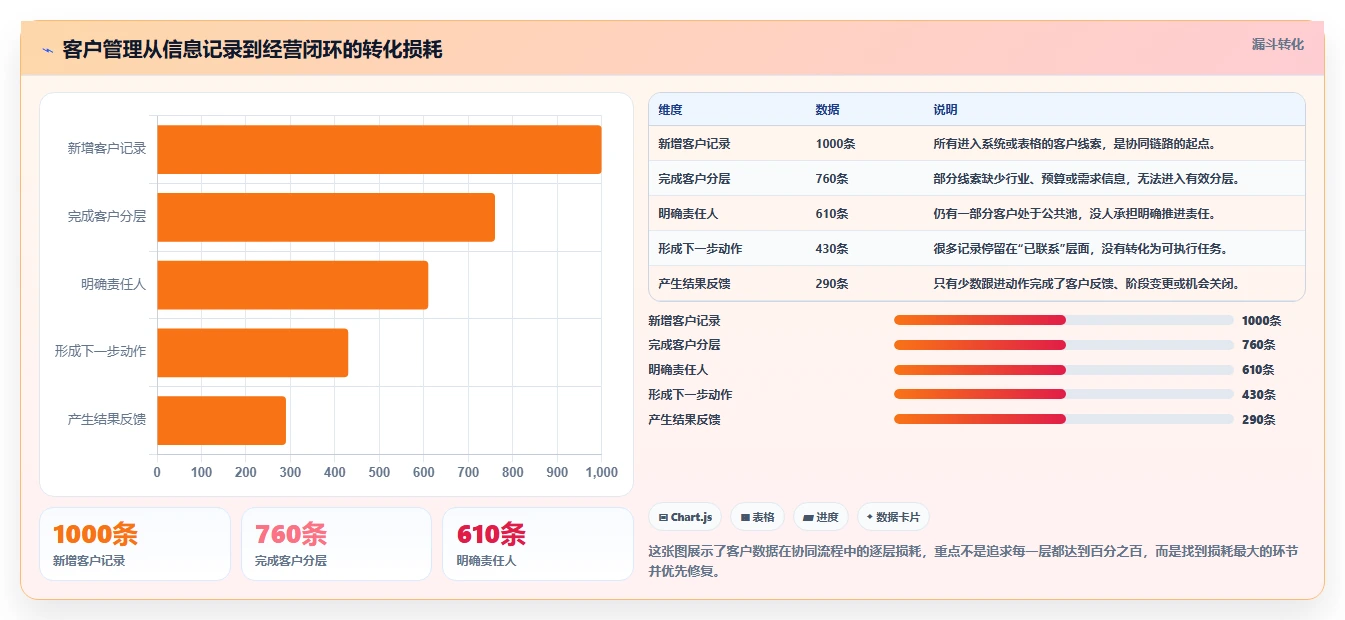Click the chart's 完成客户分层 axis label

[107, 217]
